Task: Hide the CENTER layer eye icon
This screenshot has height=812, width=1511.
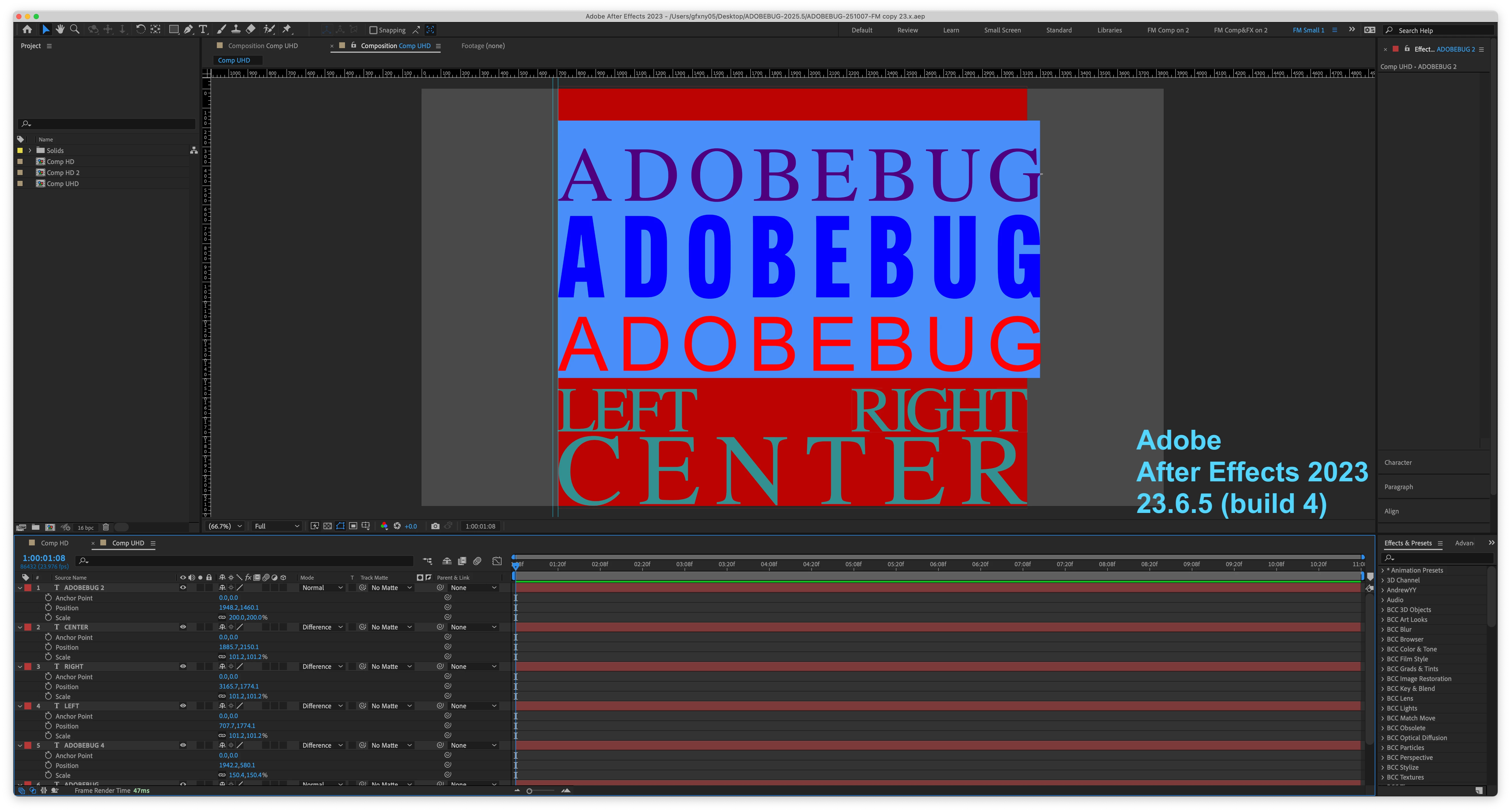Action: click(182, 627)
